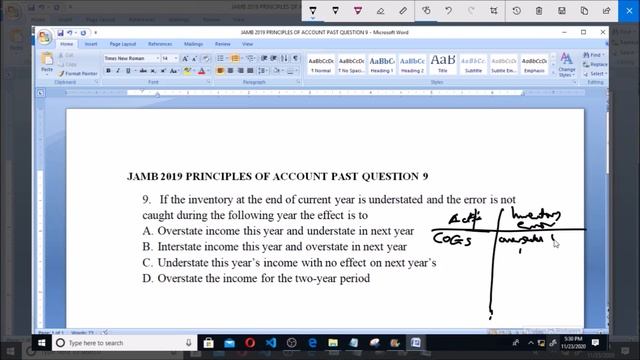
Task: Toggle the ruler tool in snip toolbar
Action: pos(403,11)
